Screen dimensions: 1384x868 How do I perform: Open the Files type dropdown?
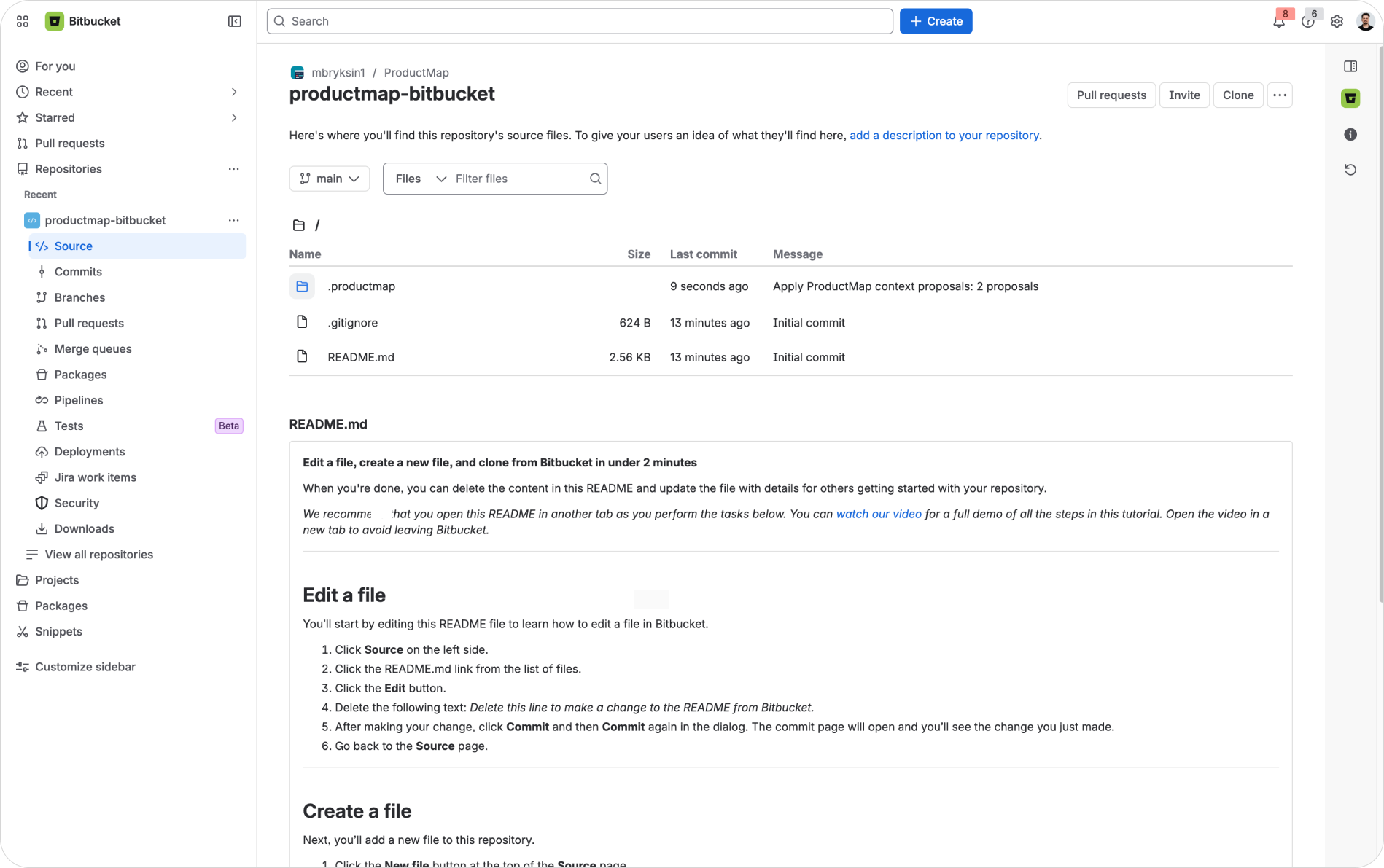click(x=420, y=179)
